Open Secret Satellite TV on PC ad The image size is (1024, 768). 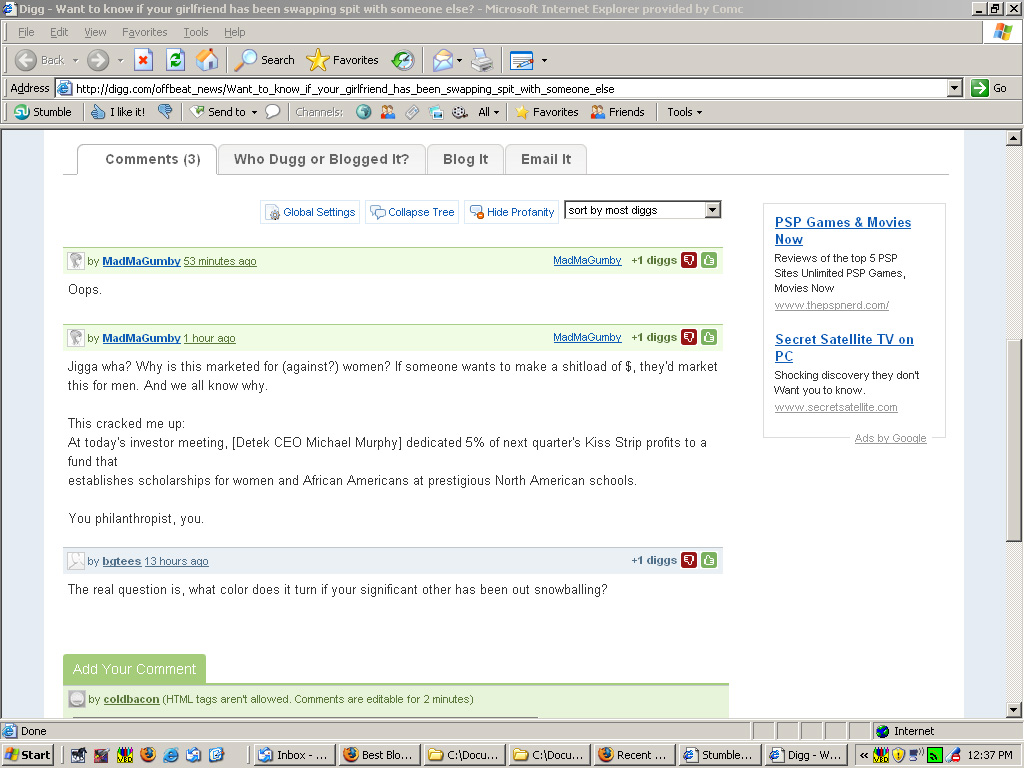(844, 347)
